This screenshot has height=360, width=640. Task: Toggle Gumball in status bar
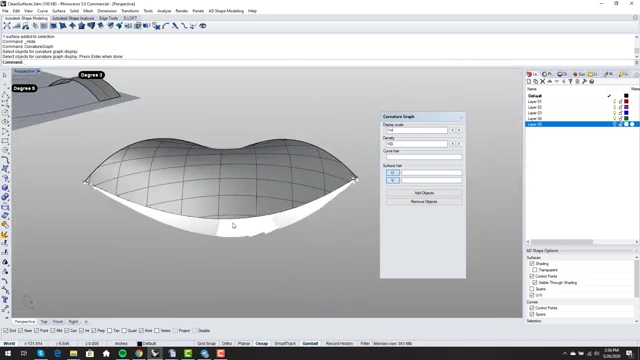(310, 344)
